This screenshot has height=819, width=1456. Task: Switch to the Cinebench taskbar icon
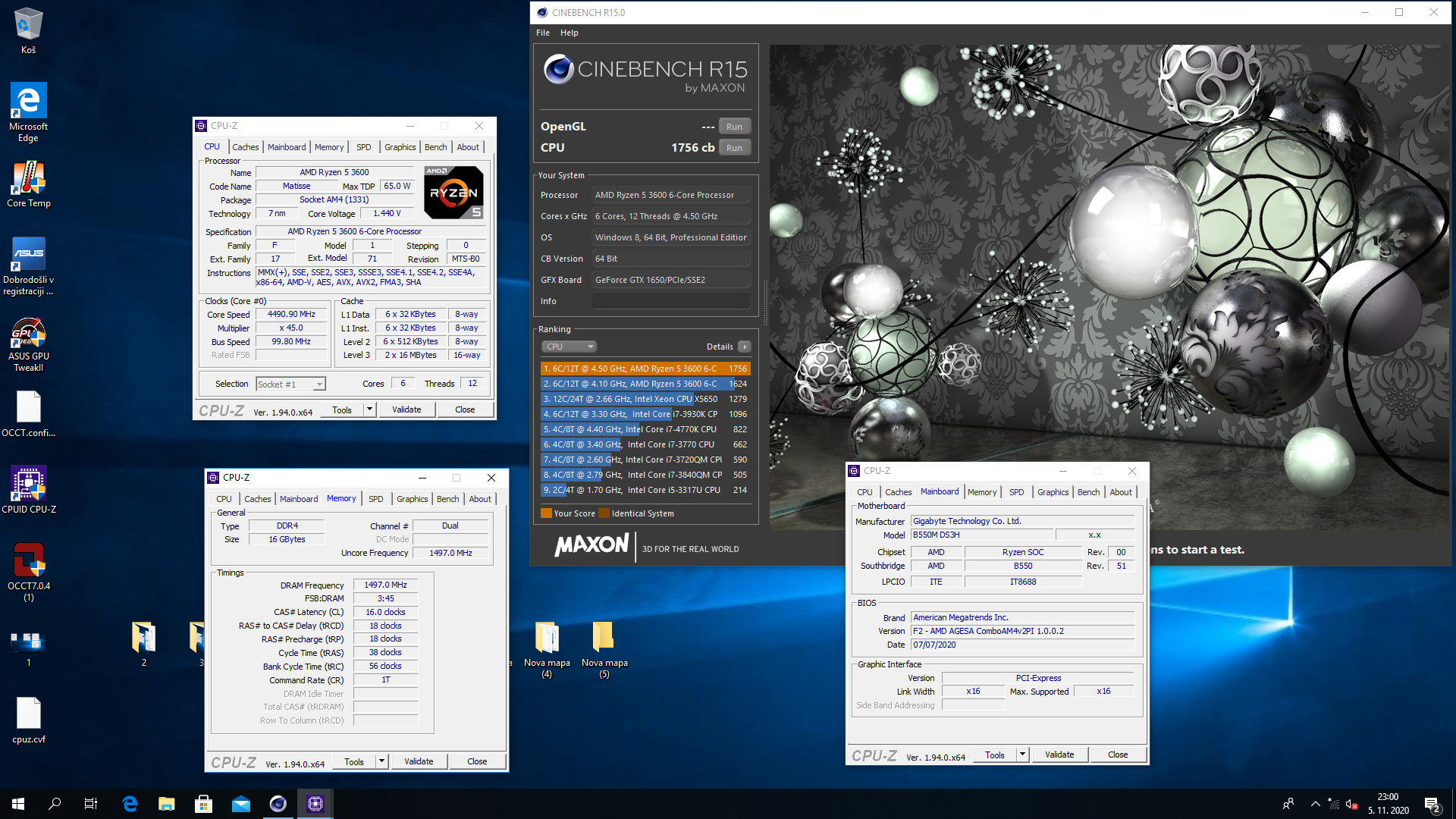coord(278,804)
